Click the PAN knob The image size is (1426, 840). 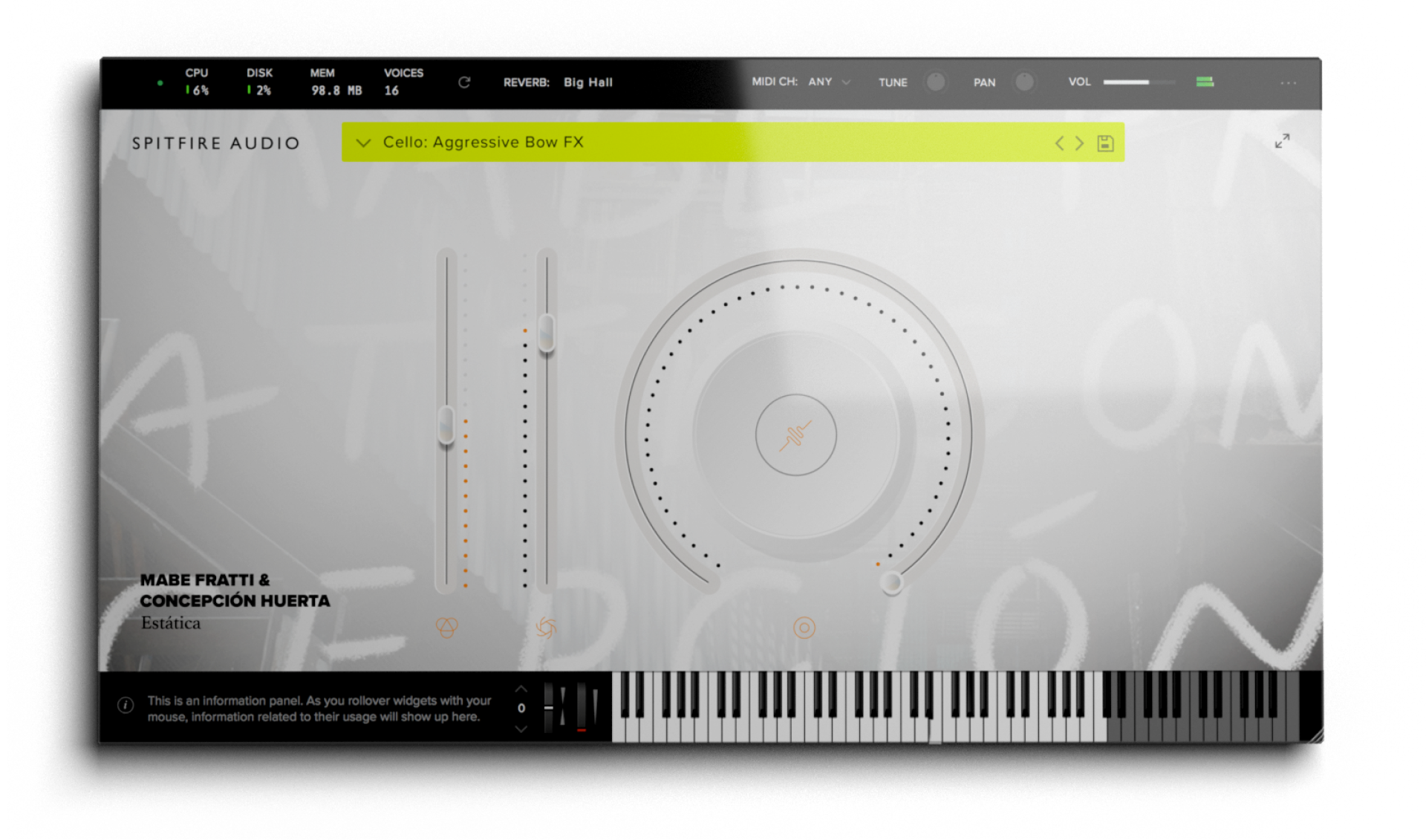[1024, 82]
